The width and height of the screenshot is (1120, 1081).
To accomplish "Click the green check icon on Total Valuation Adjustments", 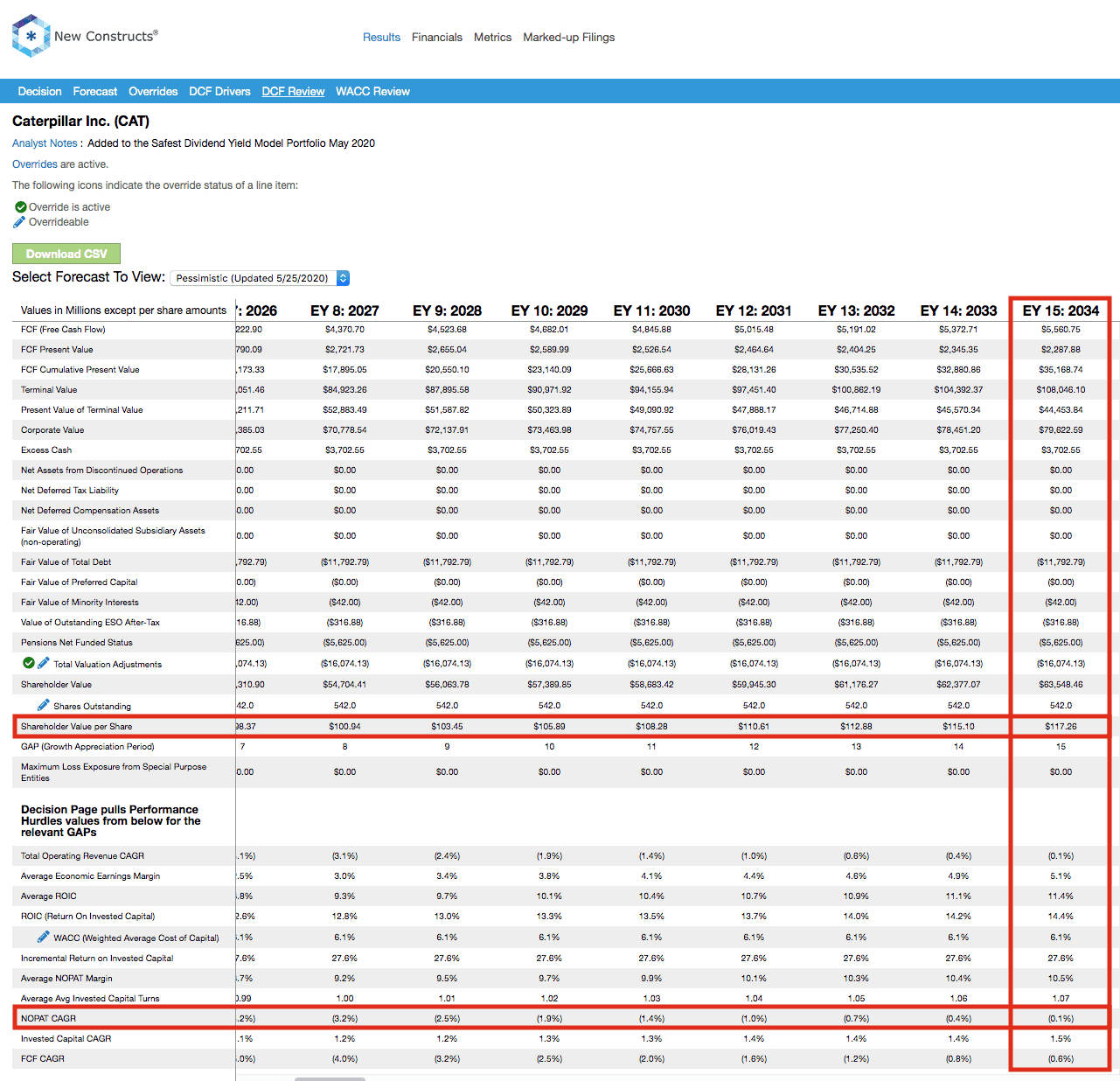I will click(29, 663).
